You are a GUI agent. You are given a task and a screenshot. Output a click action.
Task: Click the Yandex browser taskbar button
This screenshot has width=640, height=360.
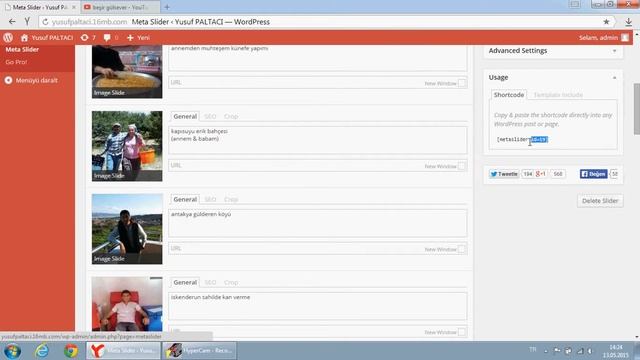(x=123, y=351)
